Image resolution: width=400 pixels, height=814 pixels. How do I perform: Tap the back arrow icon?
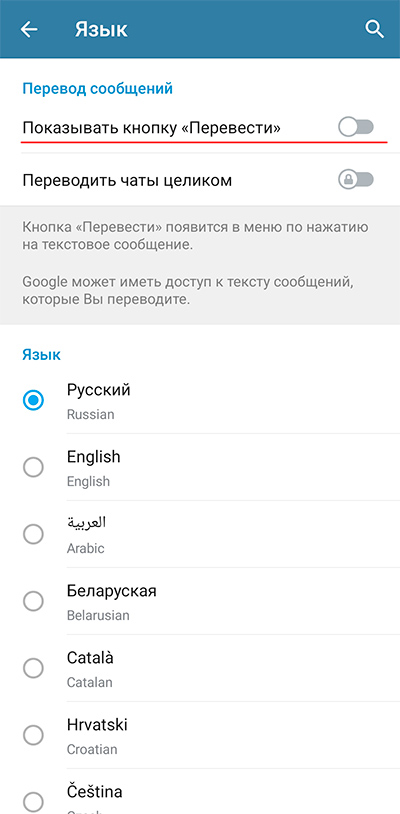tap(29, 30)
